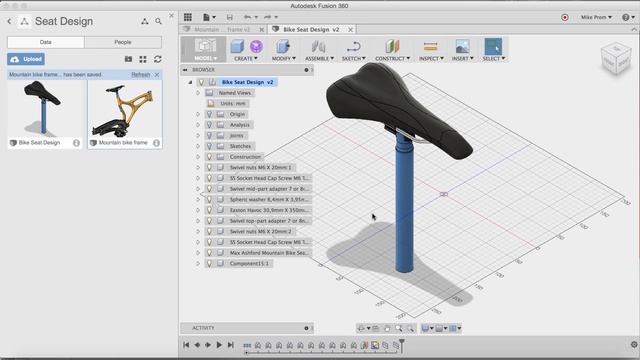This screenshot has width=640, height=360.
Task: Switch to the People tab
Action: pos(123,42)
